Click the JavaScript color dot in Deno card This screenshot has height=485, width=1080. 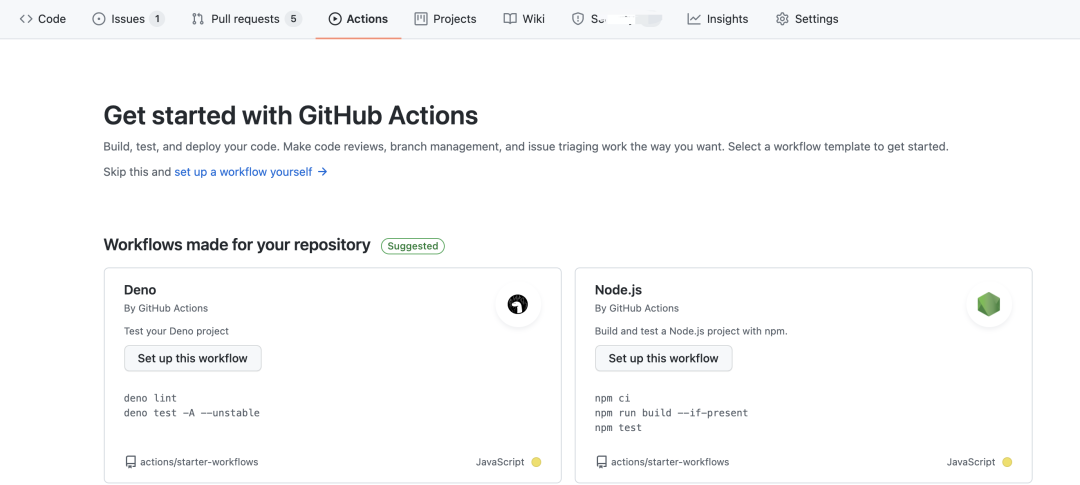point(537,462)
